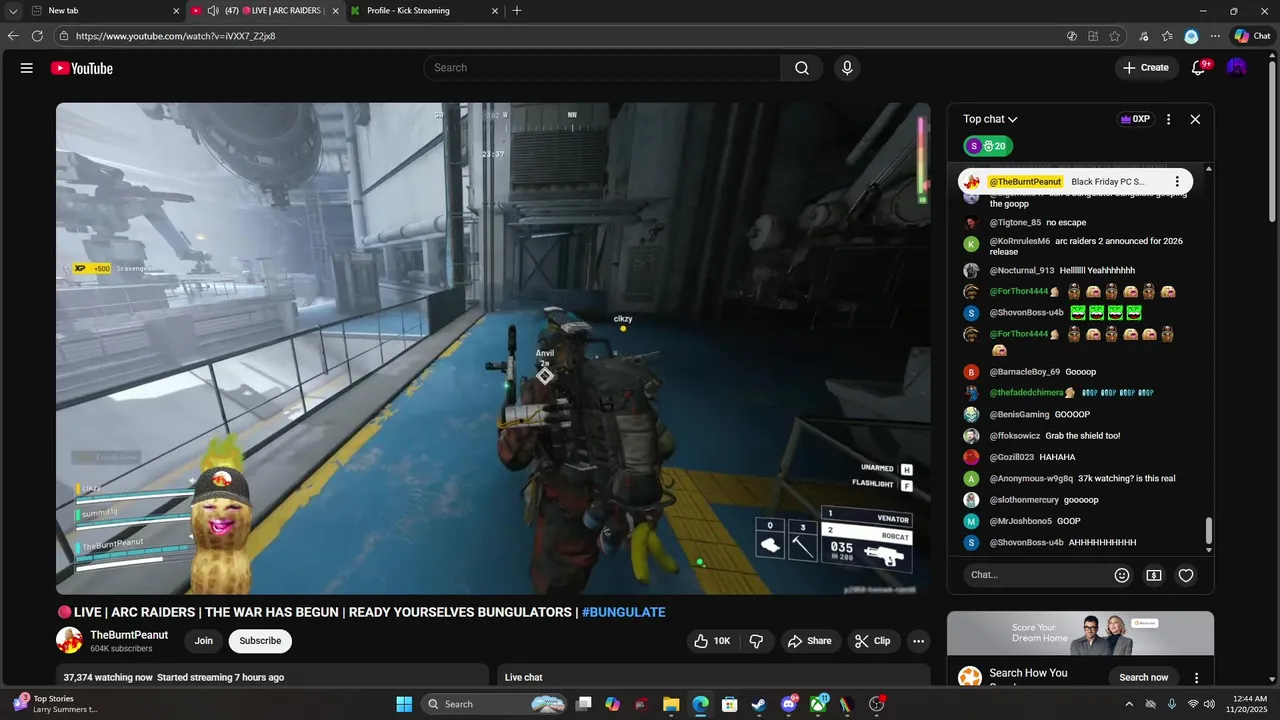1280x720 pixels.
Task: Open Discord from the taskbar
Action: pyautogui.click(x=789, y=704)
